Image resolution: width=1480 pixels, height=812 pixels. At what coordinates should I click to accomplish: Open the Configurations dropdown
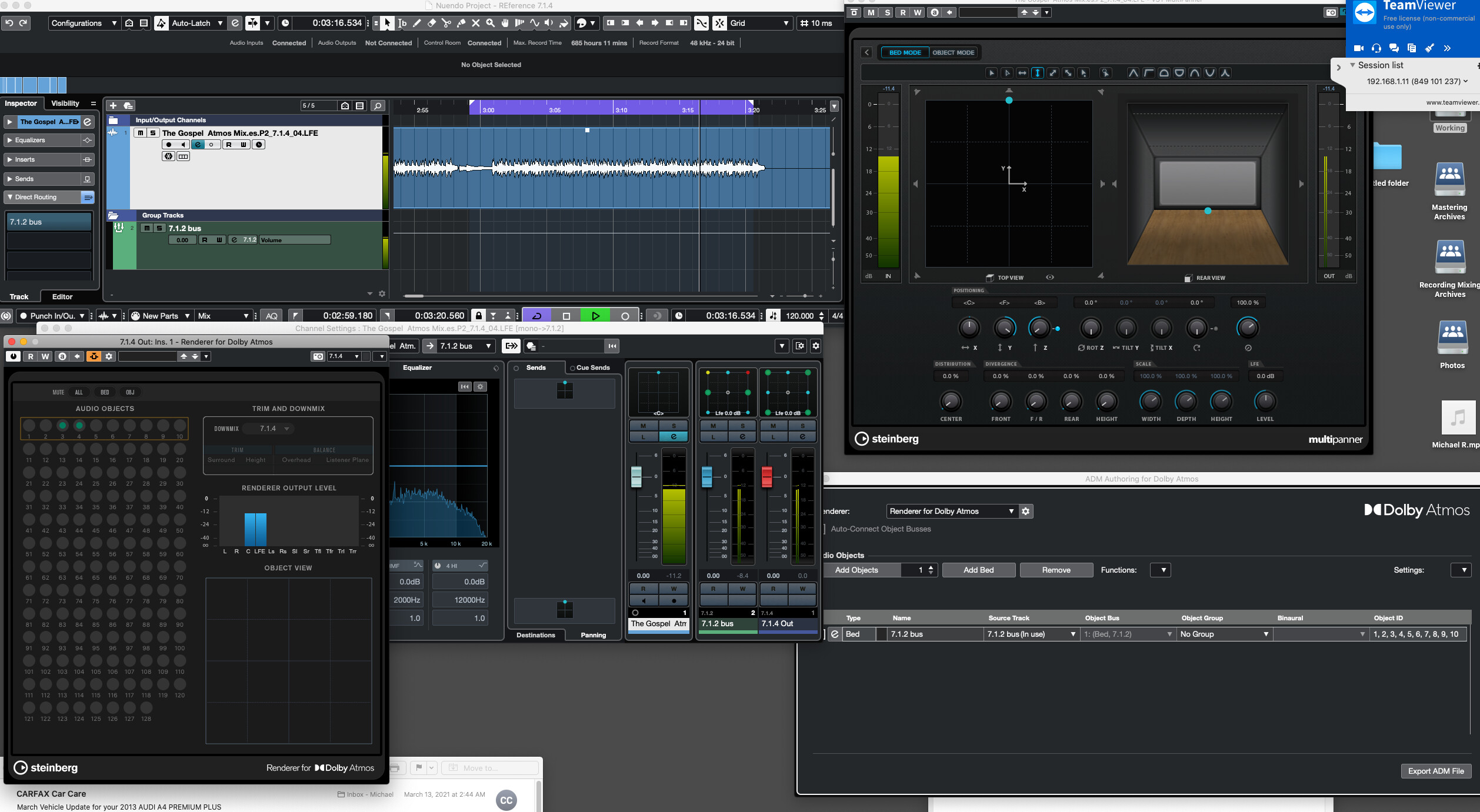coord(84,23)
